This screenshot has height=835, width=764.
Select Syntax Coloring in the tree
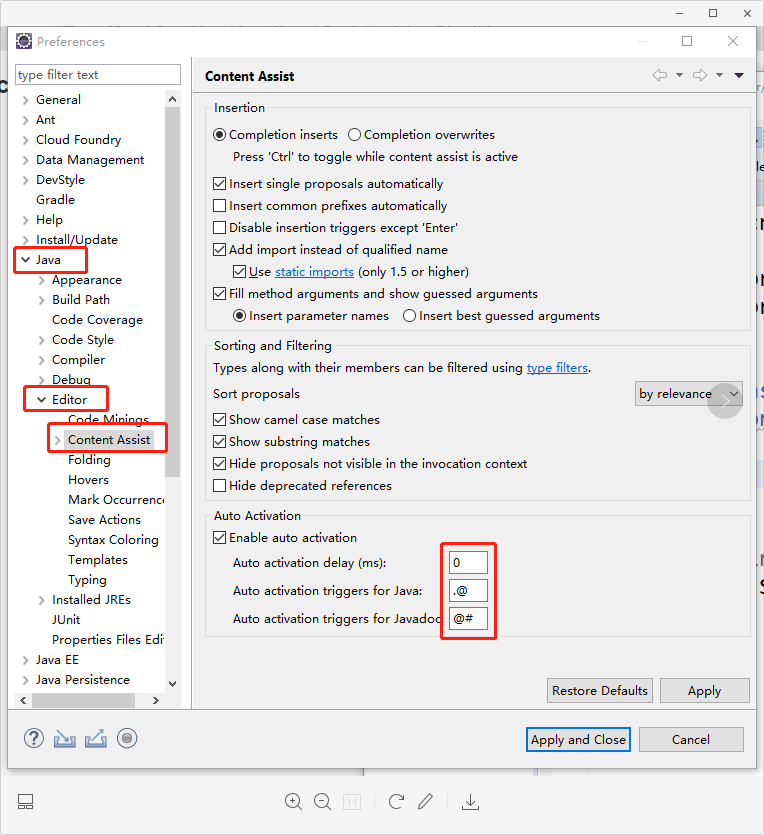tap(113, 540)
